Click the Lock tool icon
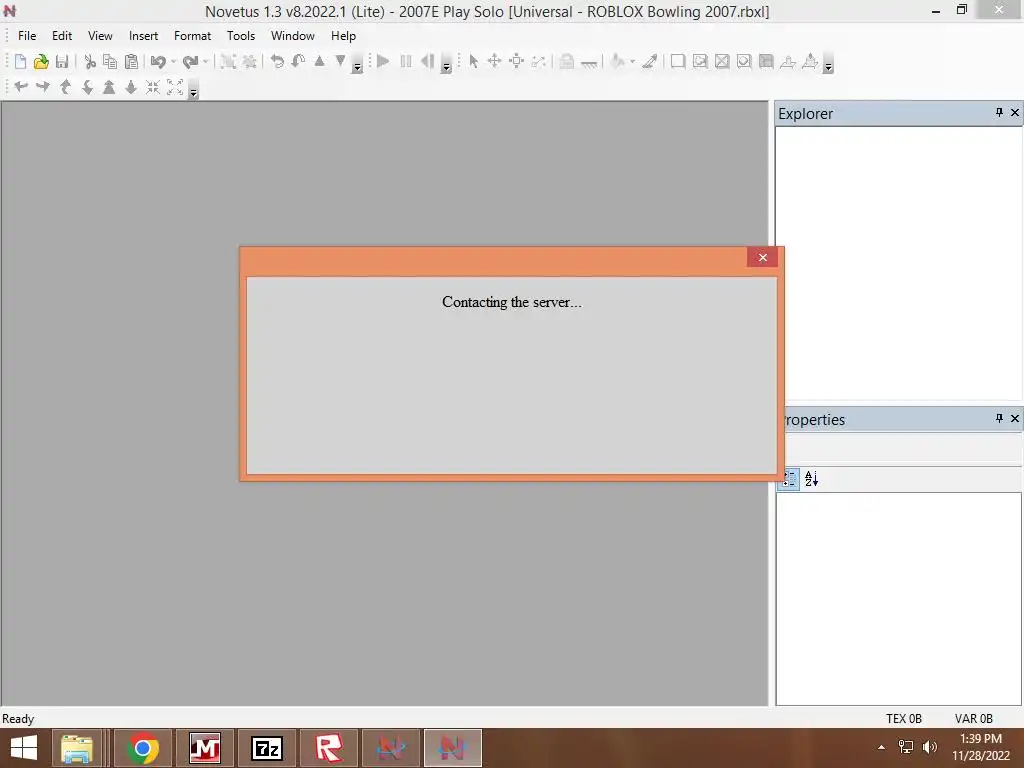Viewport: 1024px width, 768px height. (x=567, y=61)
